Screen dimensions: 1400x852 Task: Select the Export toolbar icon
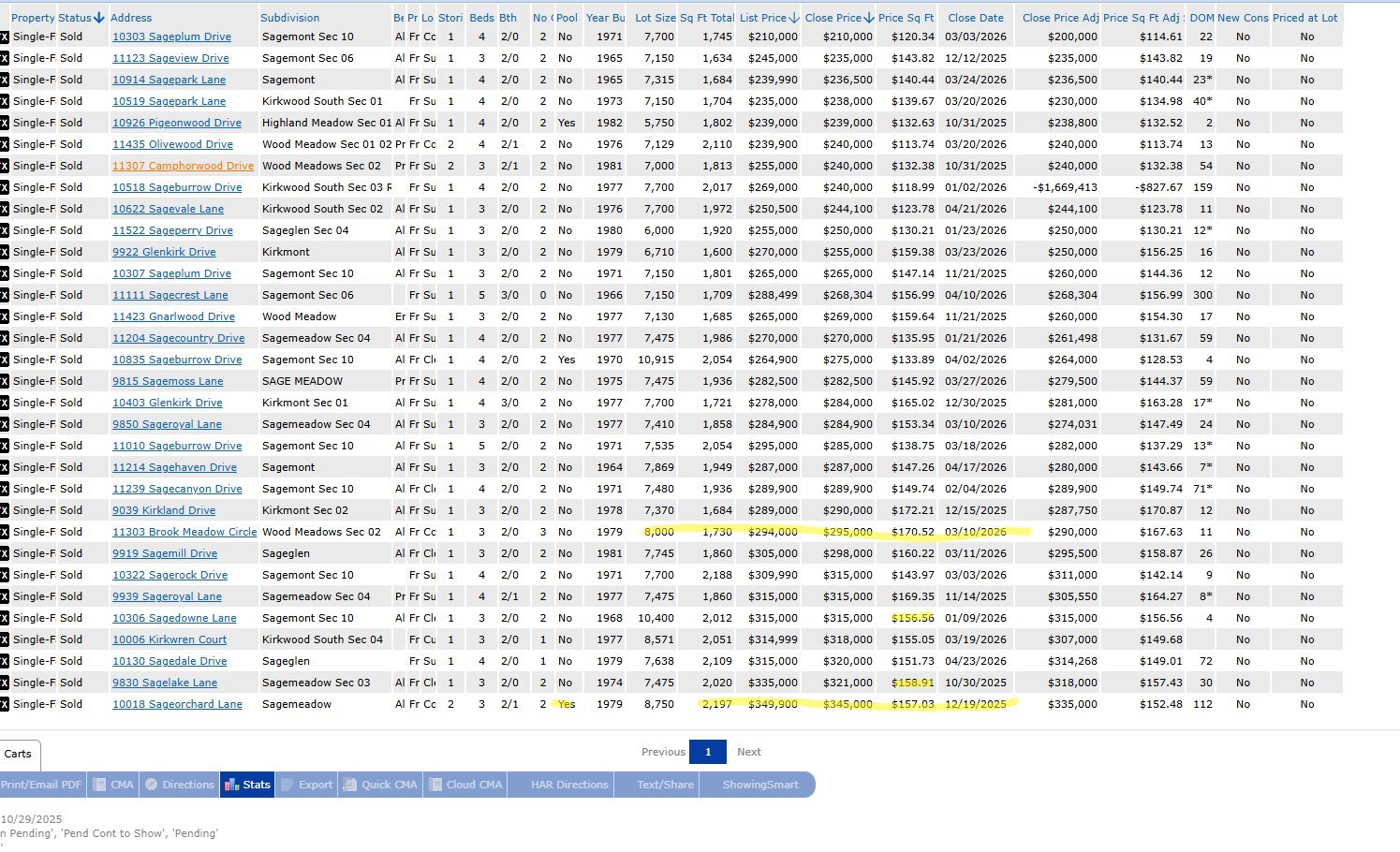[x=287, y=785]
